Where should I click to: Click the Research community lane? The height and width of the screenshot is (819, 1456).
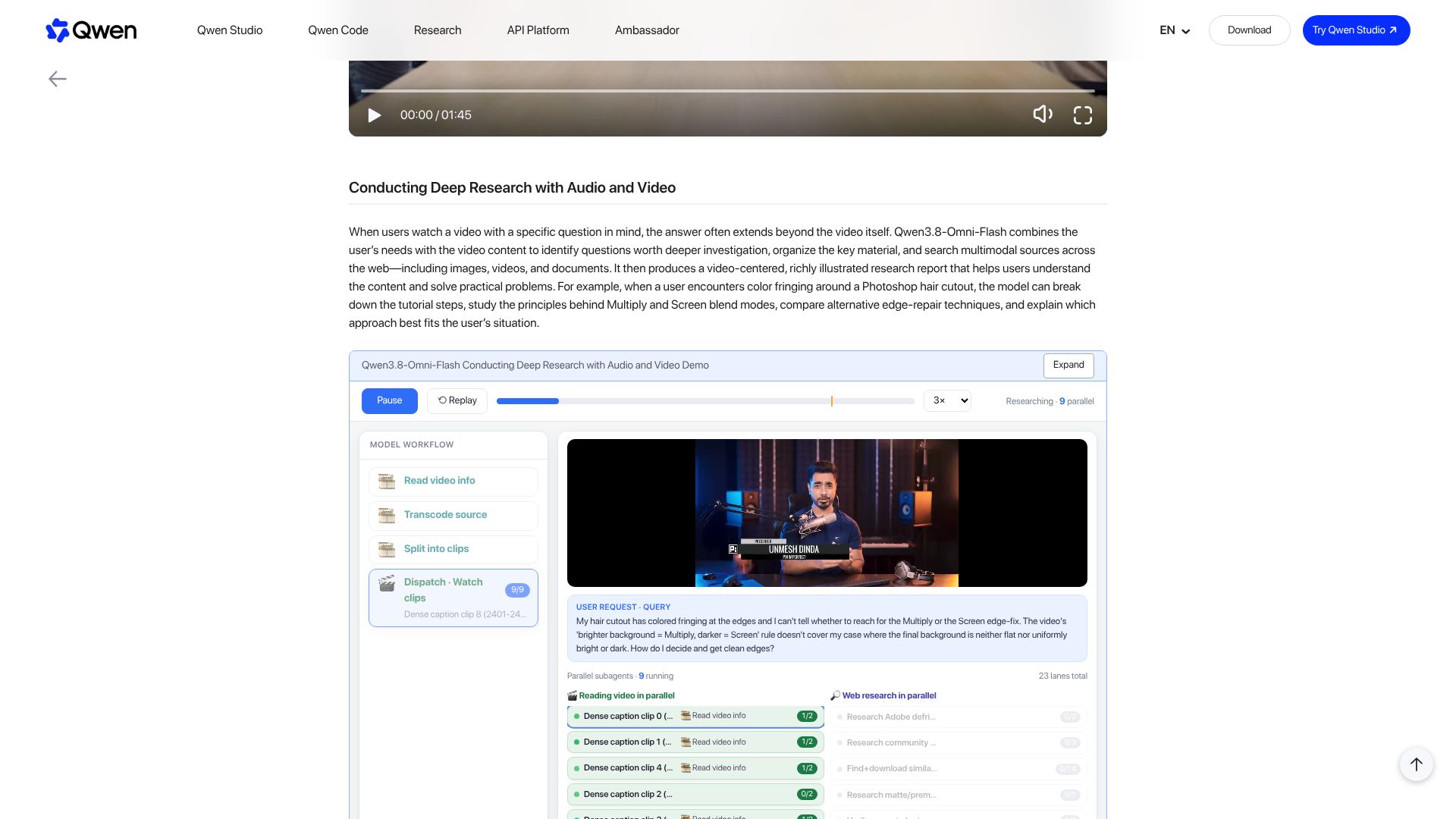point(959,743)
